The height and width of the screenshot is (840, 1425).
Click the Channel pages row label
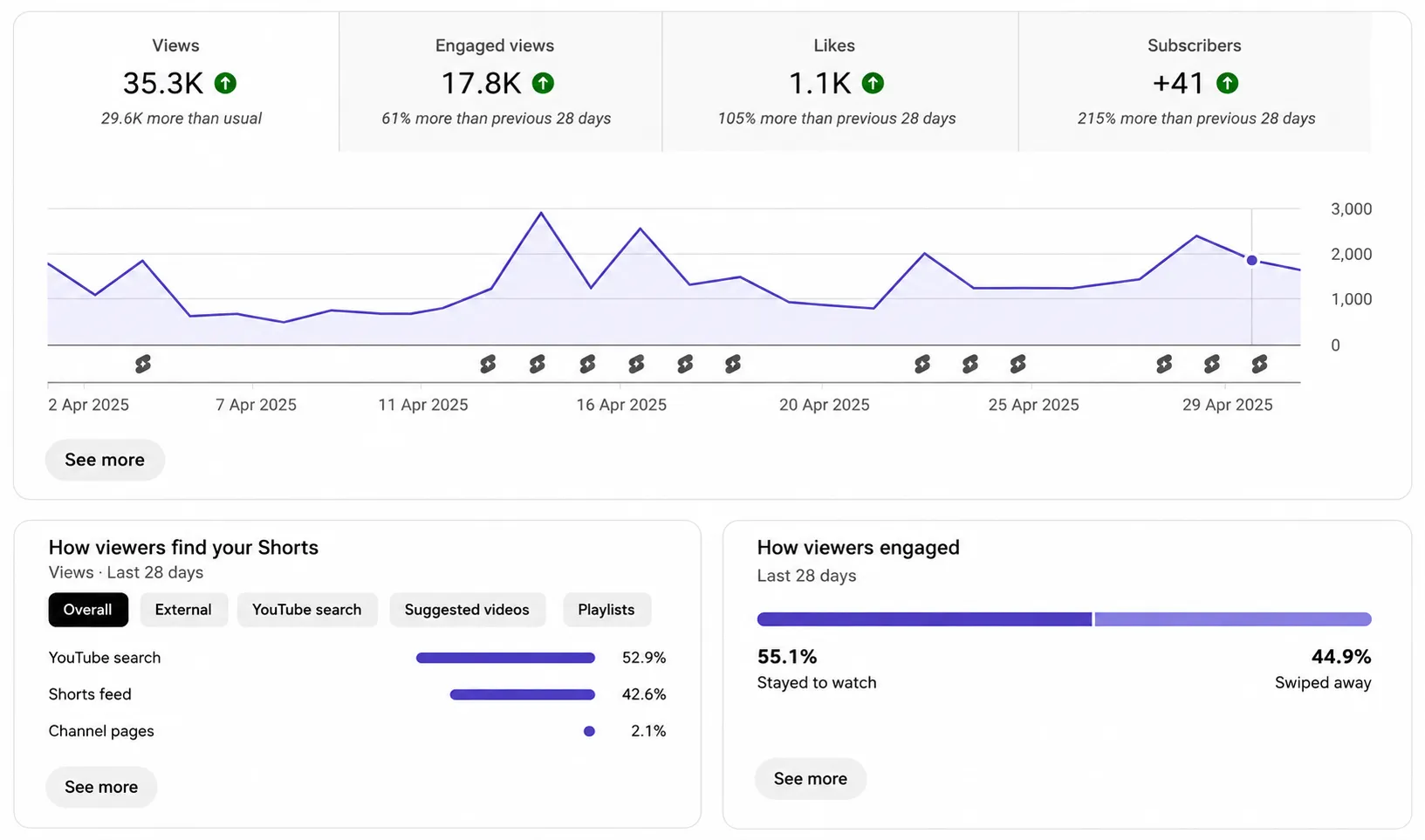[101, 731]
